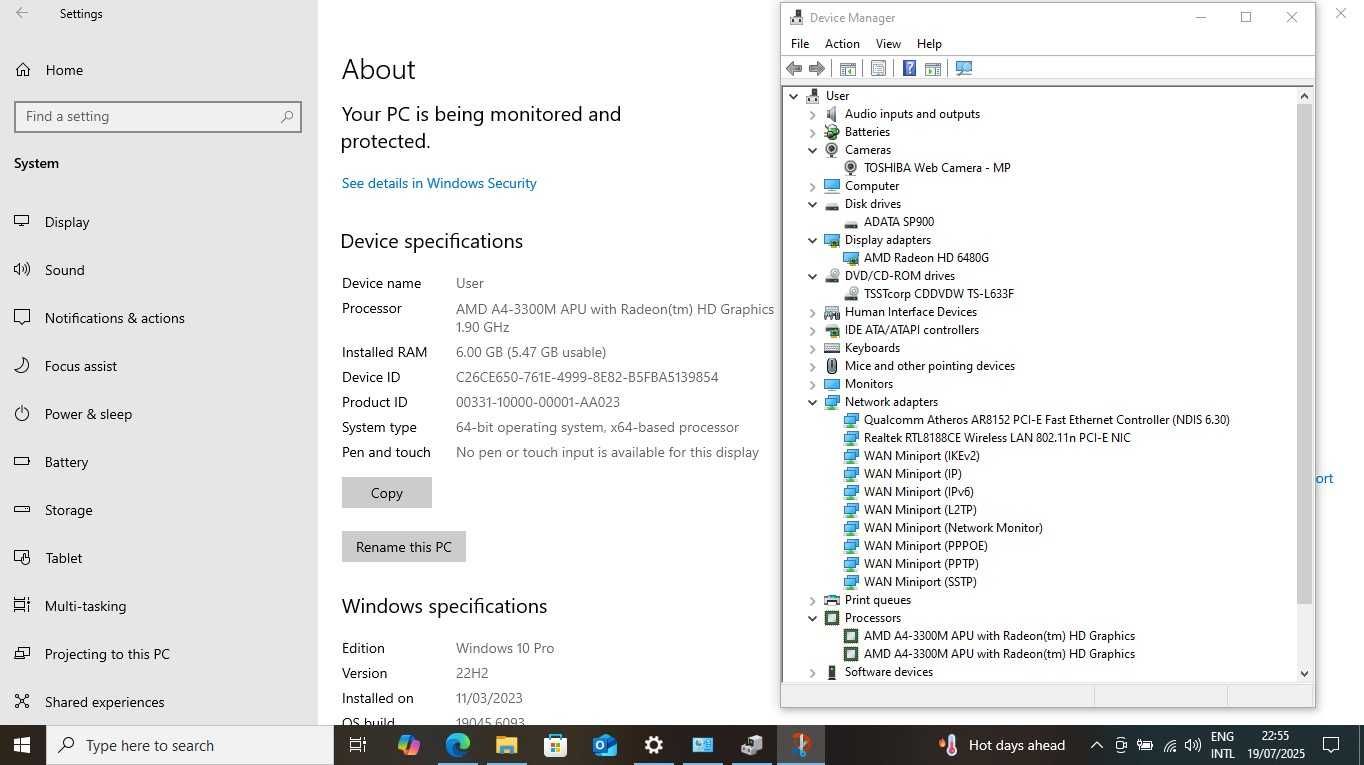This screenshot has height=765, width=1364.
Task: Collapse the Display adapters category
Action: click(813, 240)
